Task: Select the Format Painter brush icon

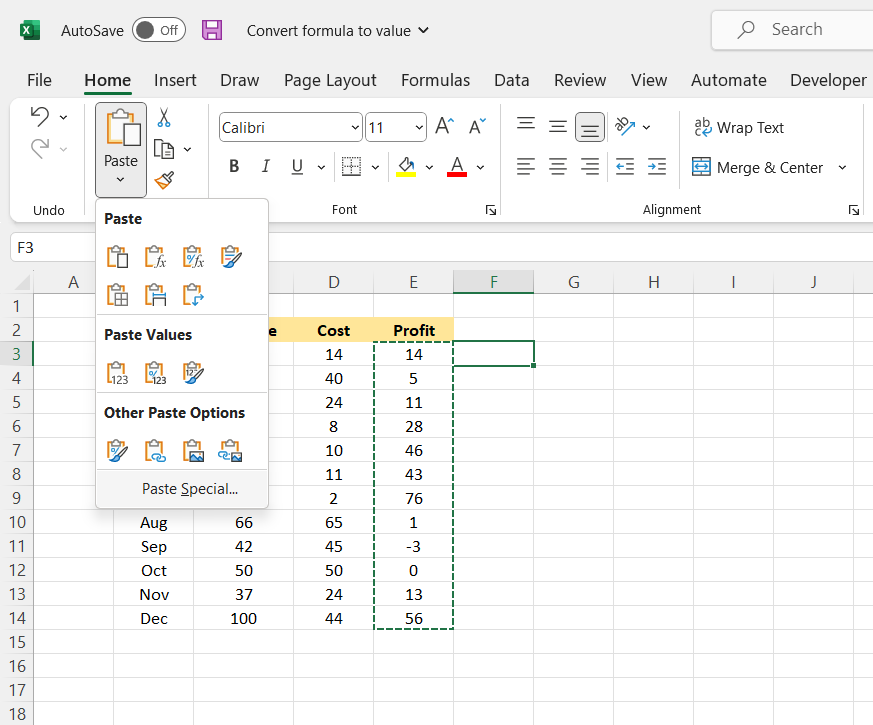Action: pyautogui.click(x=164, y=181)
